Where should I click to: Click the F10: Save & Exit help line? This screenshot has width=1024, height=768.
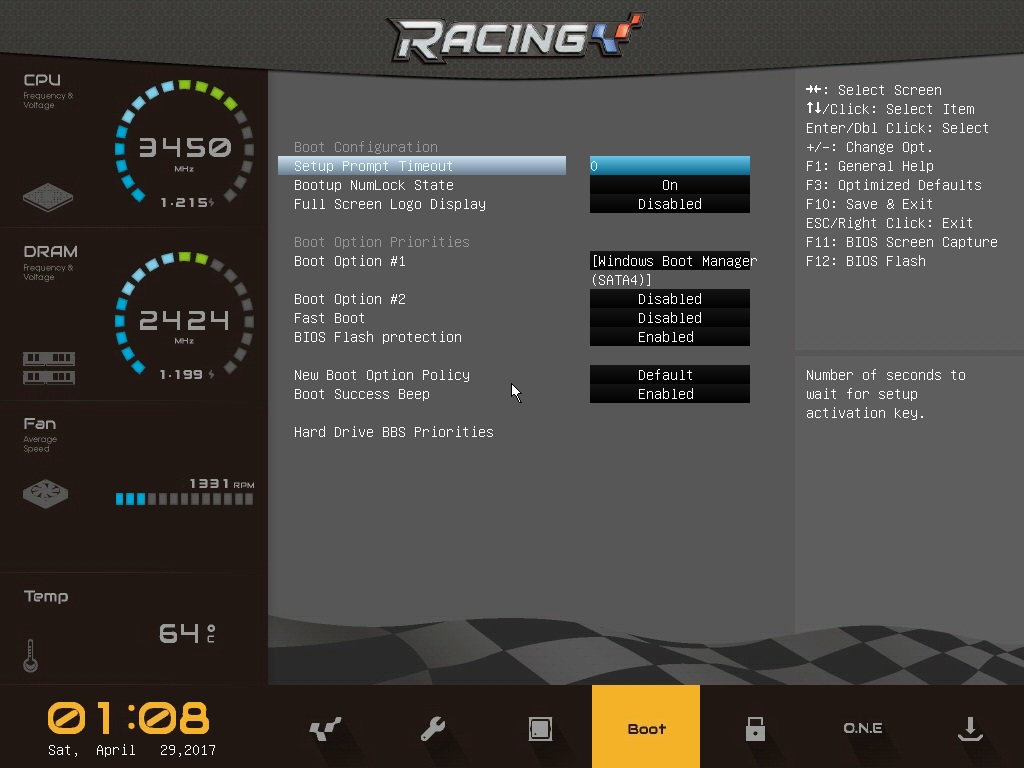tap(869, 204)
